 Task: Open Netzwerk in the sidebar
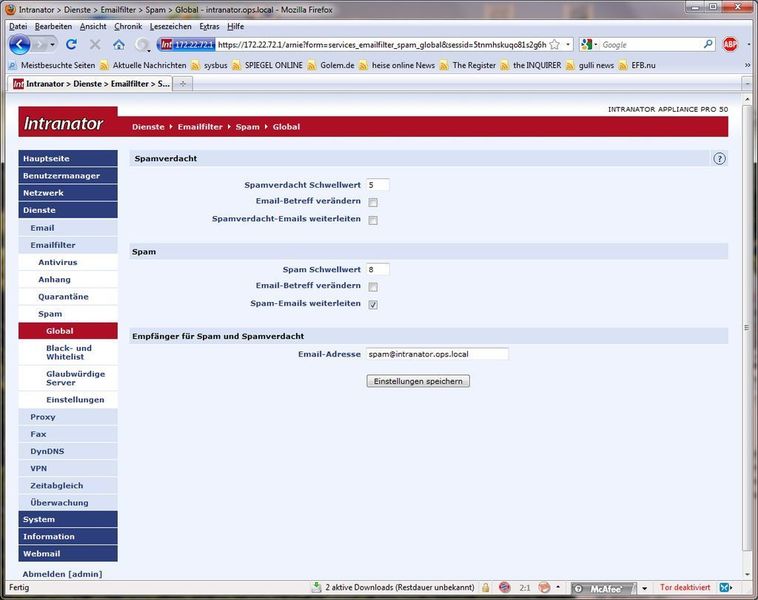[68, 193]
